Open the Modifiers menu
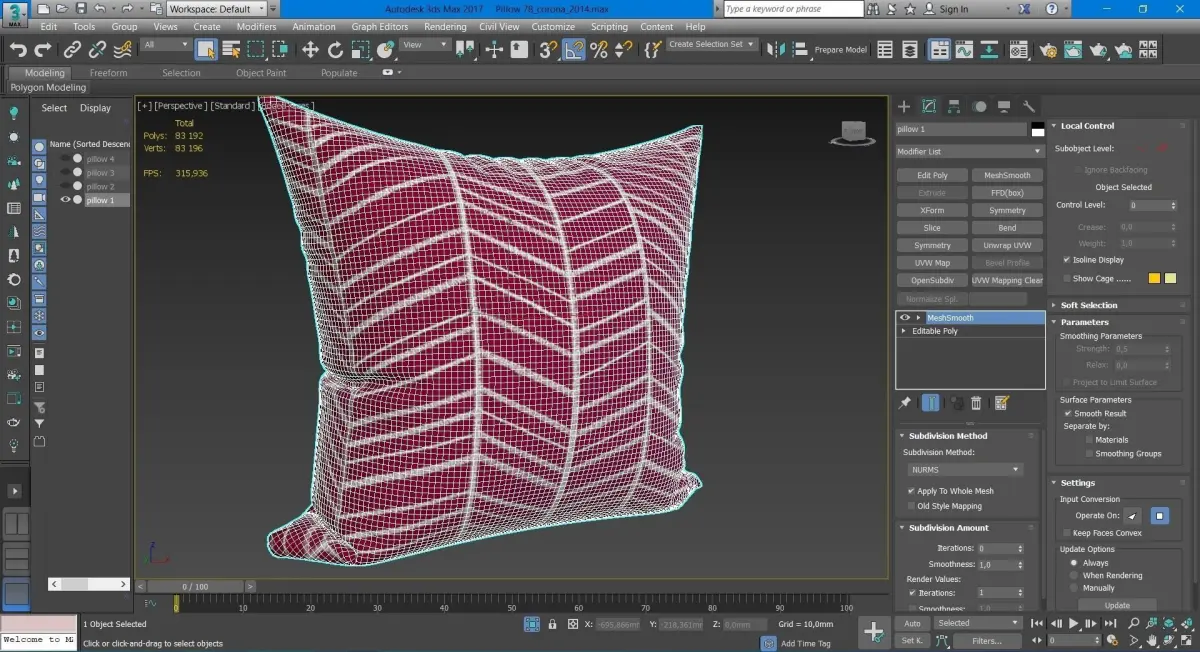The image size is (1200, 652). tap(256, 27)
